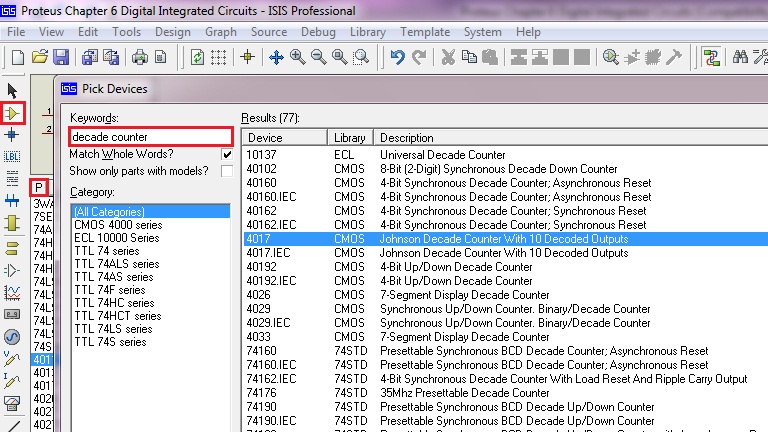Image resolution: width=768 pixels, height=432 pixels.
Task: Select TTL 74LS series category
Action: 113,329
